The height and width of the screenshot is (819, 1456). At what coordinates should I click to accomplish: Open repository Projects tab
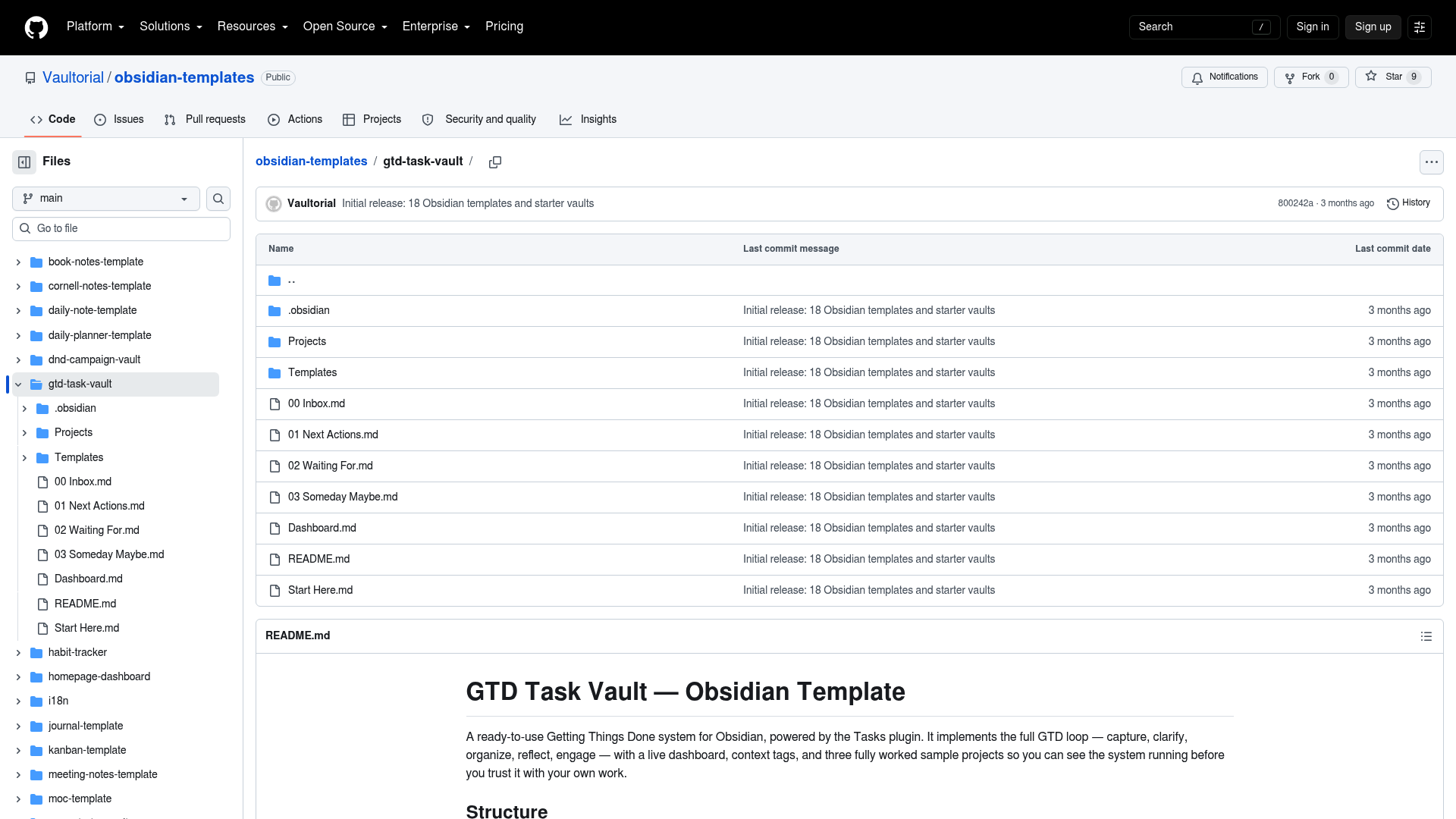pyautogui.click(x=372, y=120)
